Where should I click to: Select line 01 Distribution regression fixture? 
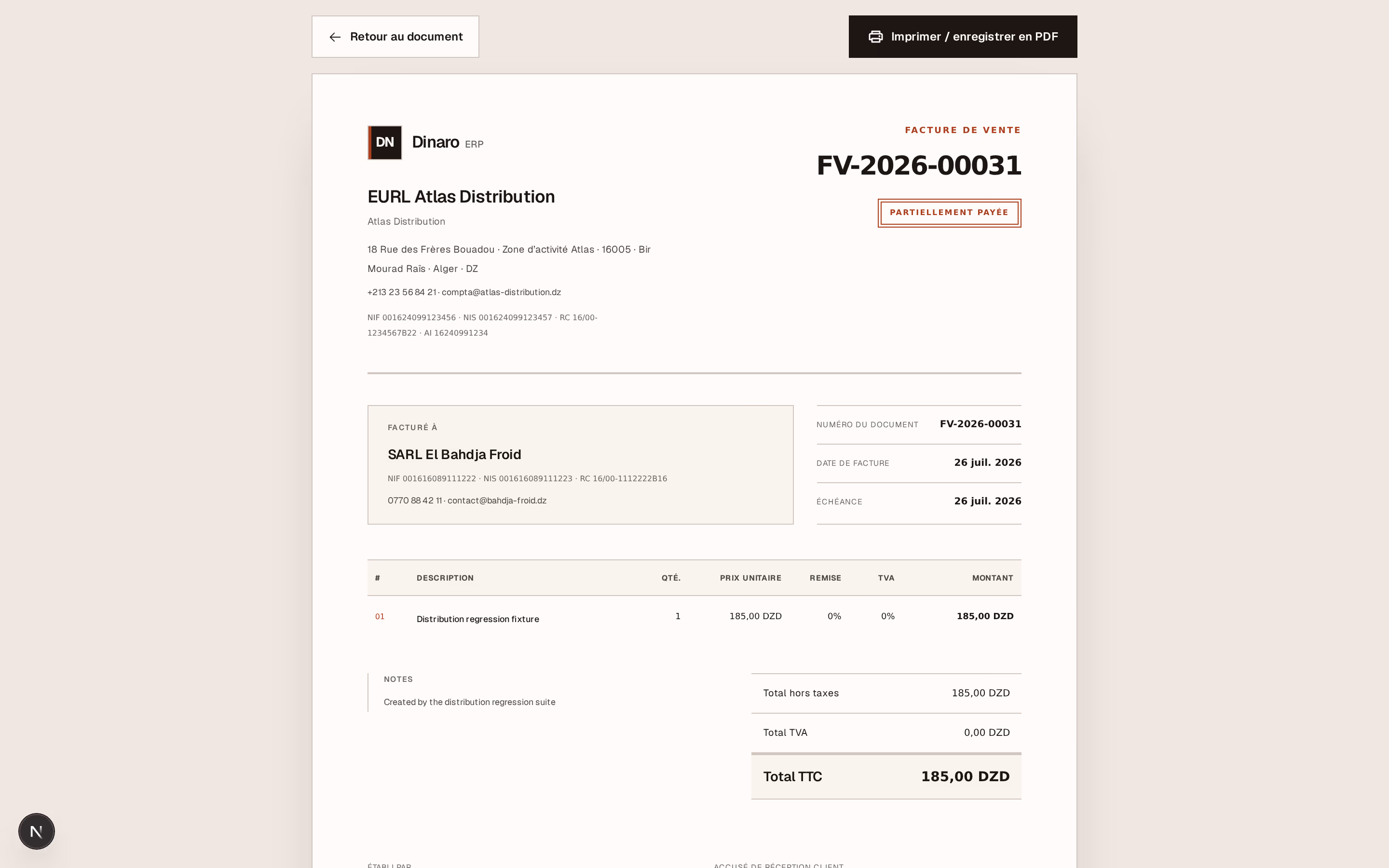pyautogui.click(x=694, y=617)
